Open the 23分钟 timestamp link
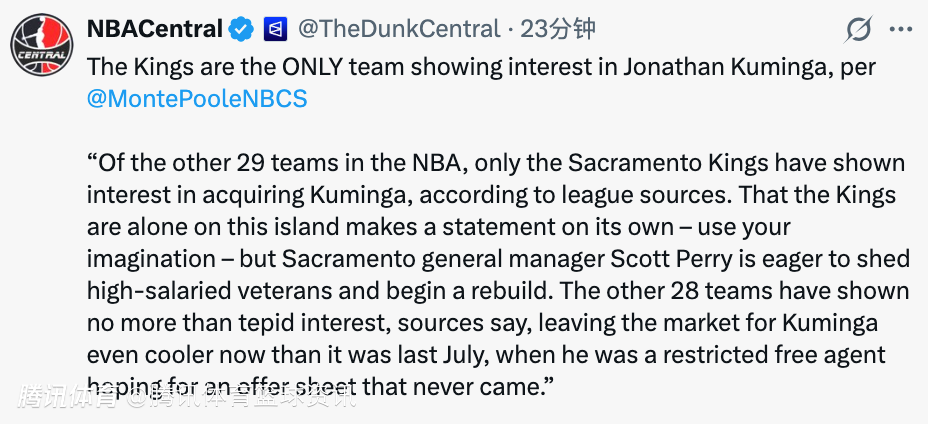The width and height of the screenshot is (928, 424). click(558, 30)
